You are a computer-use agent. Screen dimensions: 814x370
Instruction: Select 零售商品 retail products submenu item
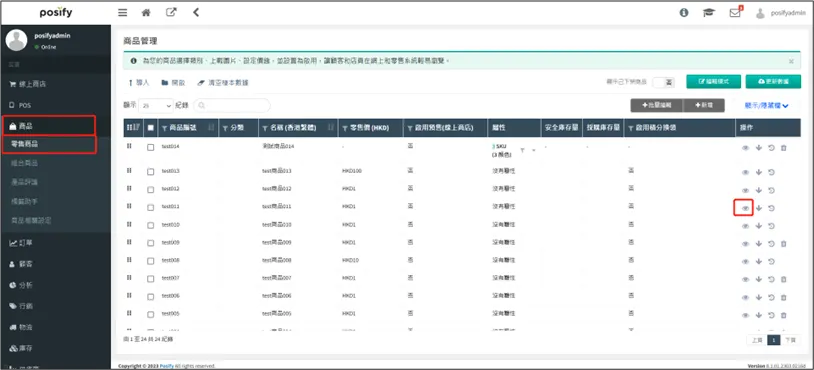(49, 144)
